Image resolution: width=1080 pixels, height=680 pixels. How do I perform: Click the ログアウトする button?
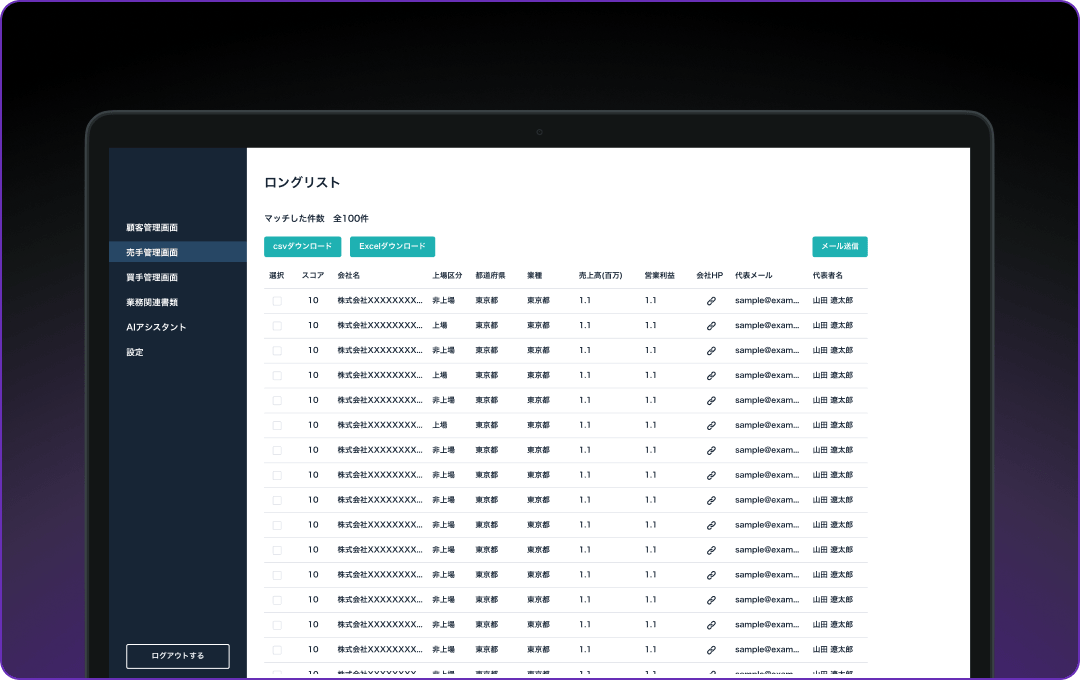click(178, 656)
